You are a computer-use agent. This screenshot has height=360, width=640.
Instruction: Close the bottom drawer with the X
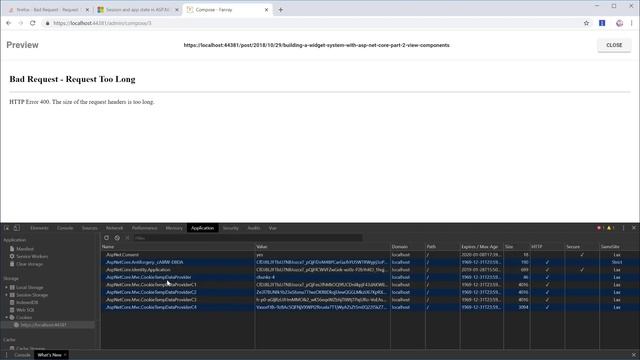(x=634, y=355)
